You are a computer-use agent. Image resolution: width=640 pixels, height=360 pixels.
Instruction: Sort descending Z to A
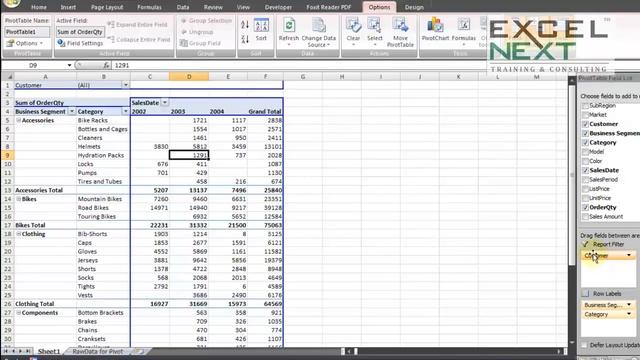[x=244, y=39]
